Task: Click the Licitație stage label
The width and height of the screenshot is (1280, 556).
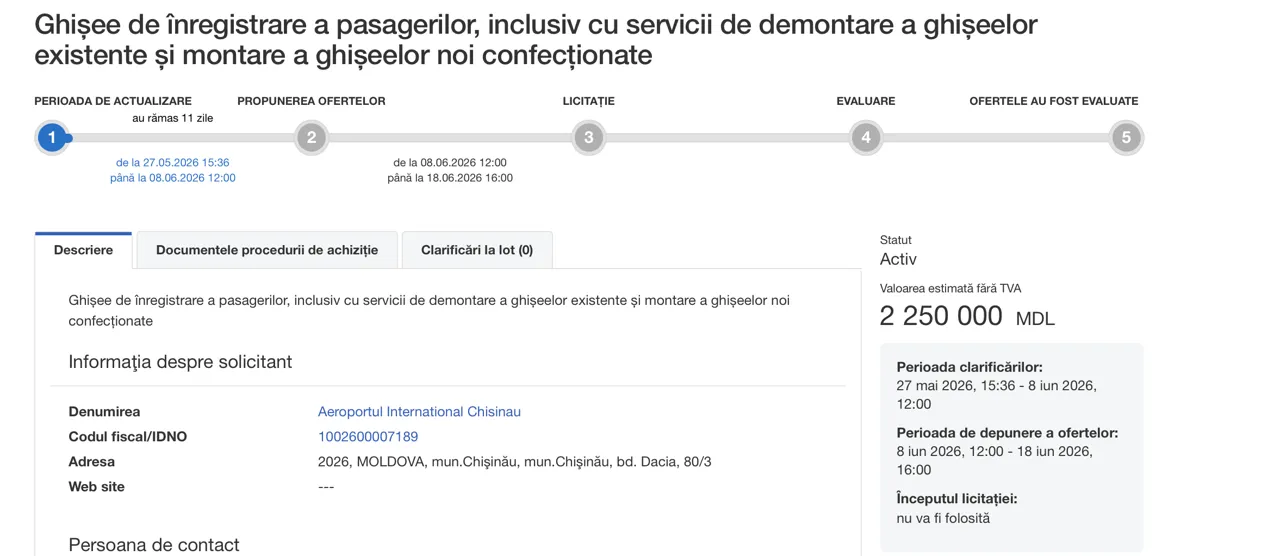Action: click(589, 101)
